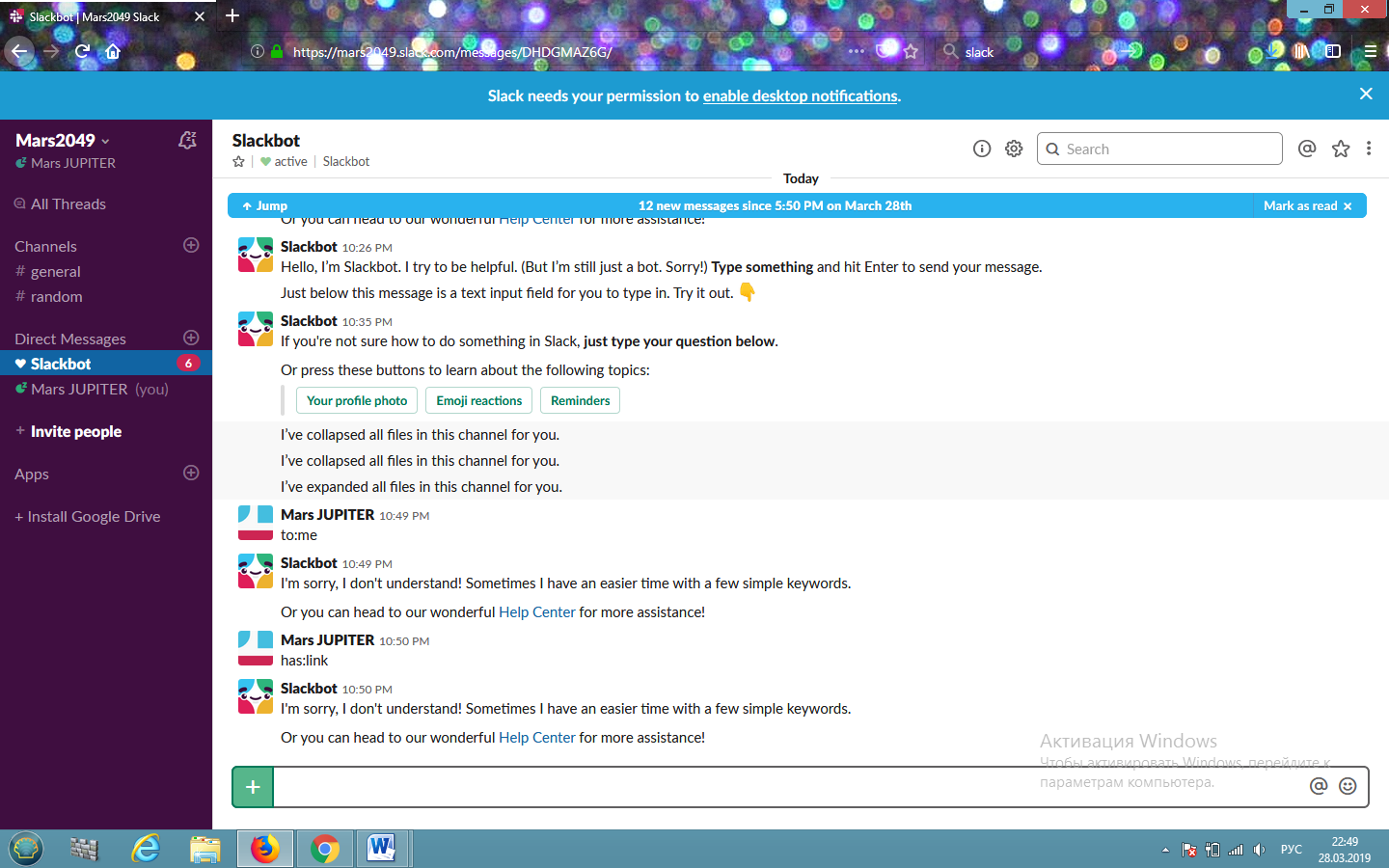Open Help Center link in 10:49 PM reply
Screen dimensions: 1389x868
pyautogui.click(x=537, y=612)
